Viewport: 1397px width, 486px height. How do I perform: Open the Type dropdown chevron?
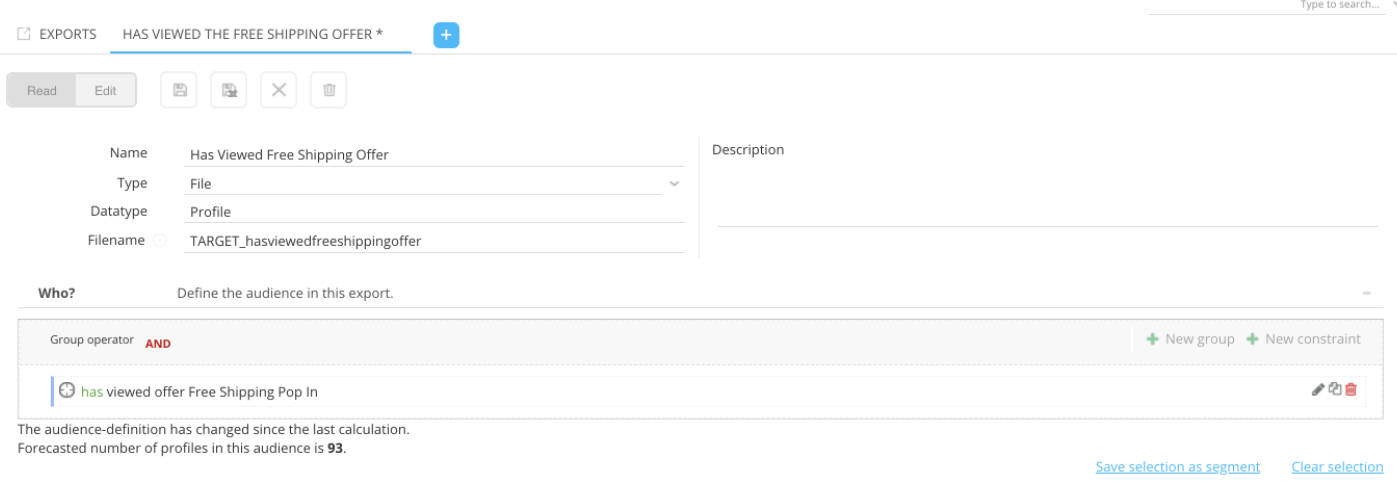(674, 184)
